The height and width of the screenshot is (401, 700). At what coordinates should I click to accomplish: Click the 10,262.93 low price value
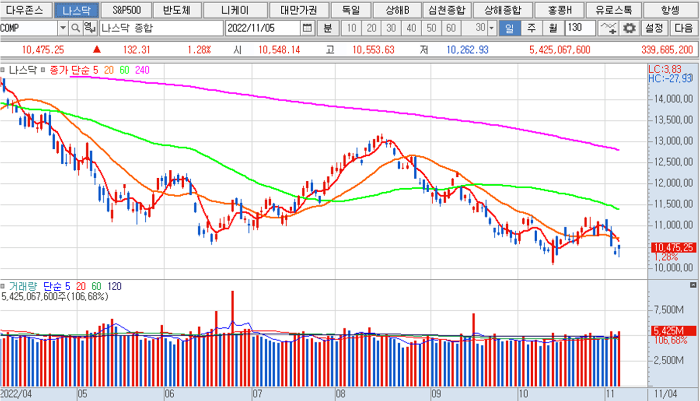467,50
